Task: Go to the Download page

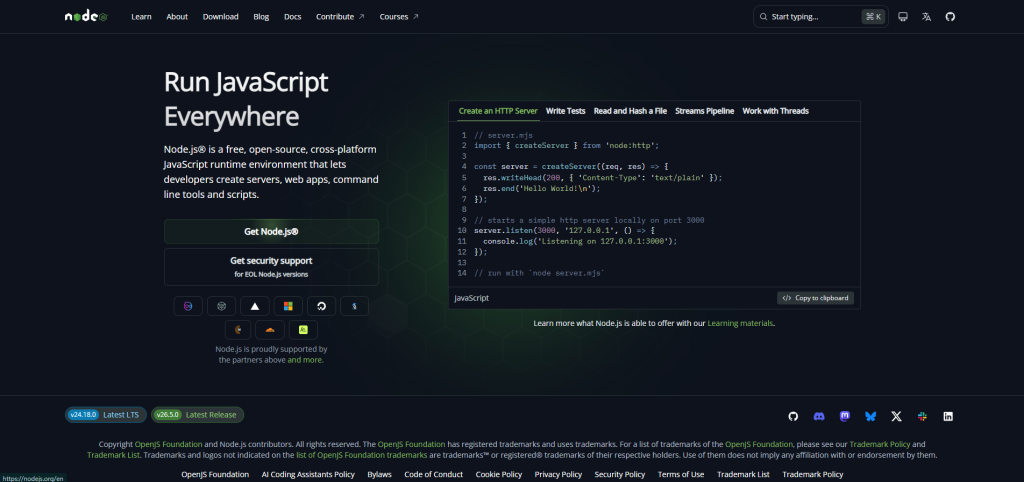Action: 221,17
